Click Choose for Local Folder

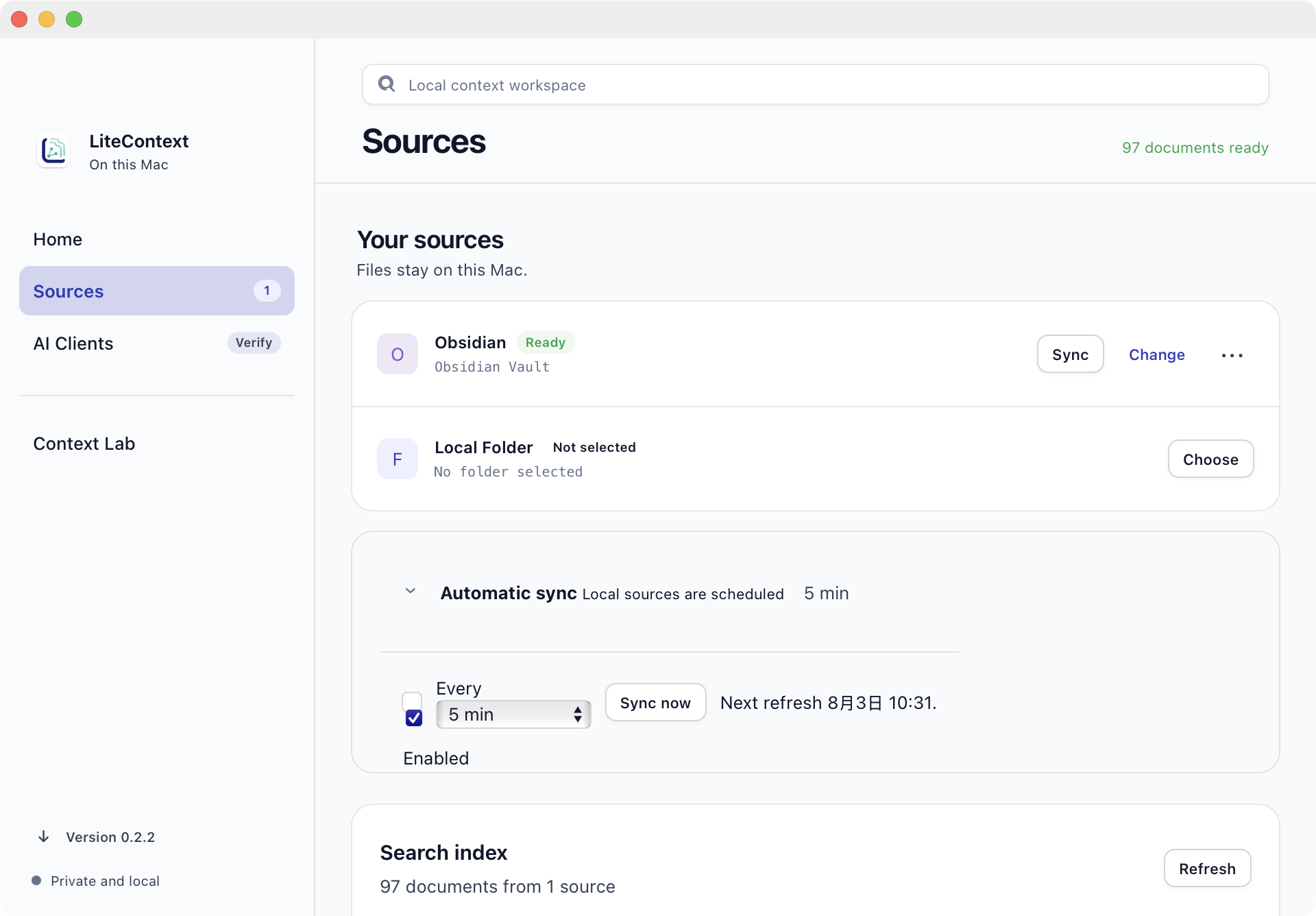coord(1210,459)
